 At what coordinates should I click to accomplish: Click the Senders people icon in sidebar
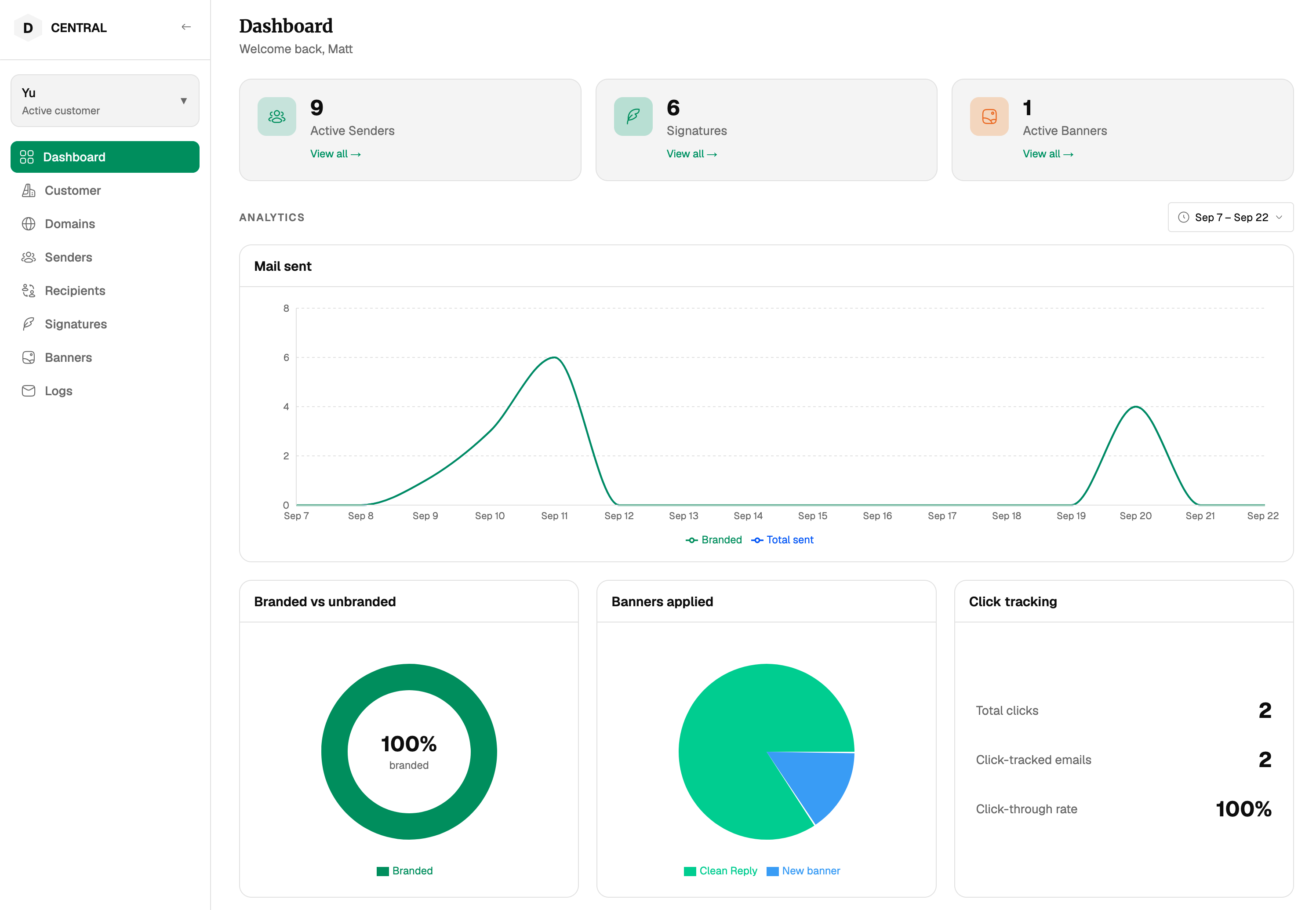(x=29, y=257)
